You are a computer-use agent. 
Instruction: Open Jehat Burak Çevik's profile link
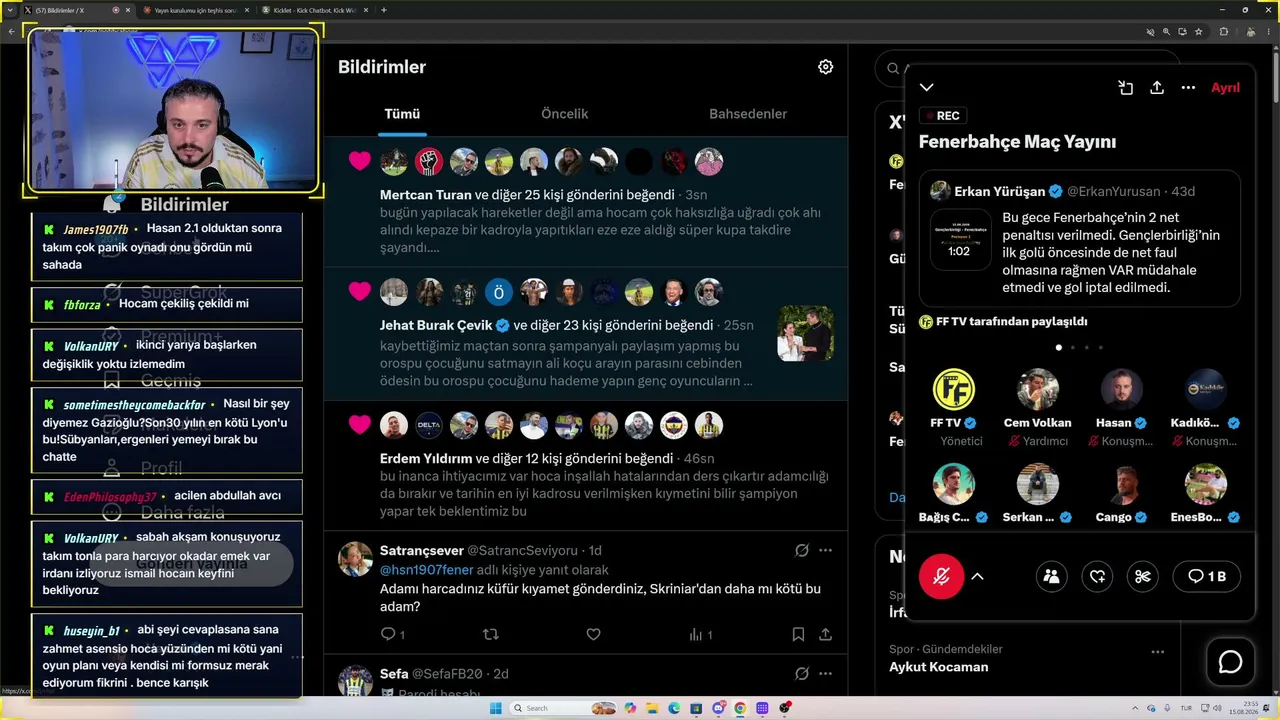438,325
